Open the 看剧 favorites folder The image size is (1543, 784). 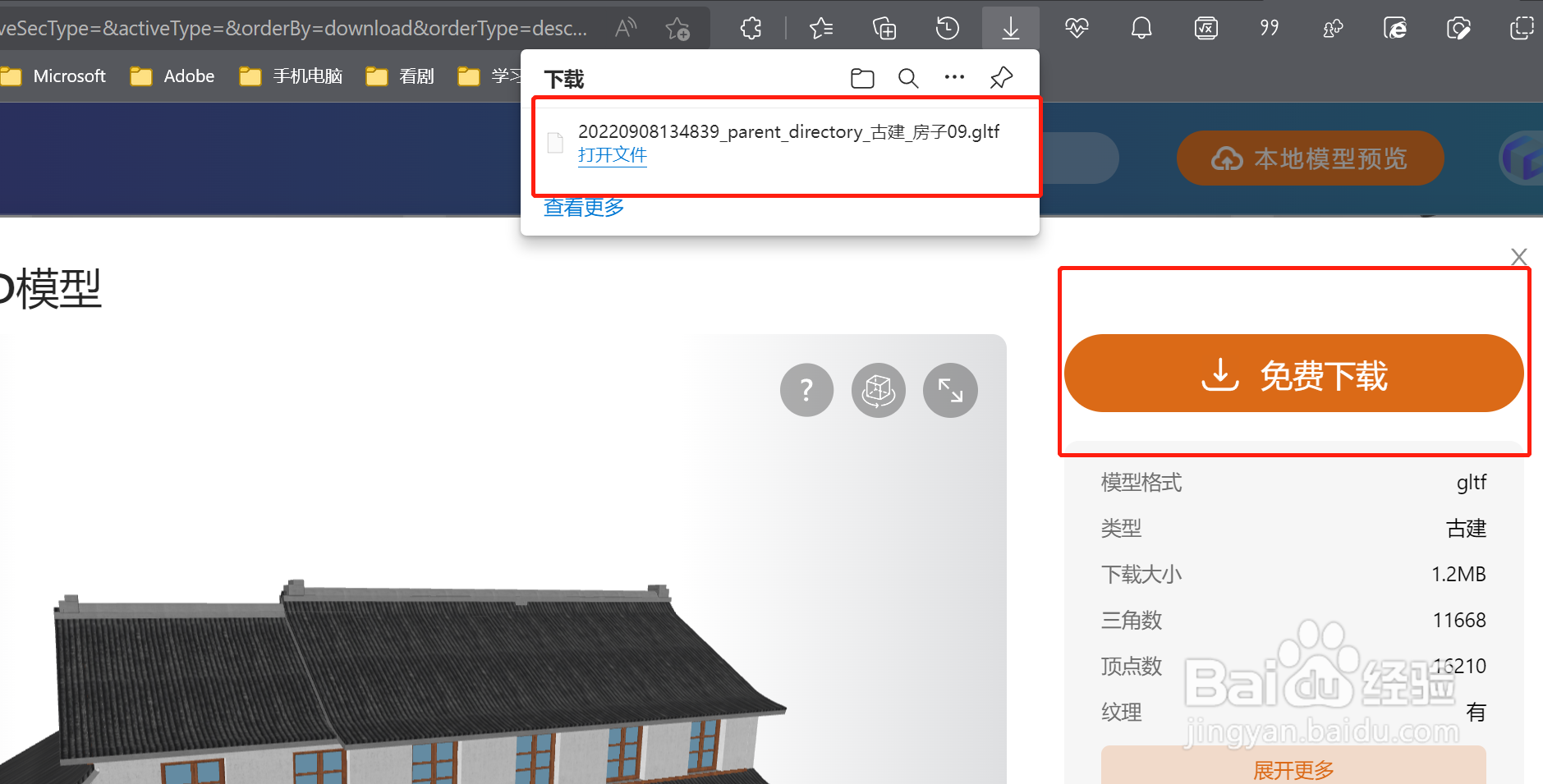pyautogui.click(x=415, y=76)
